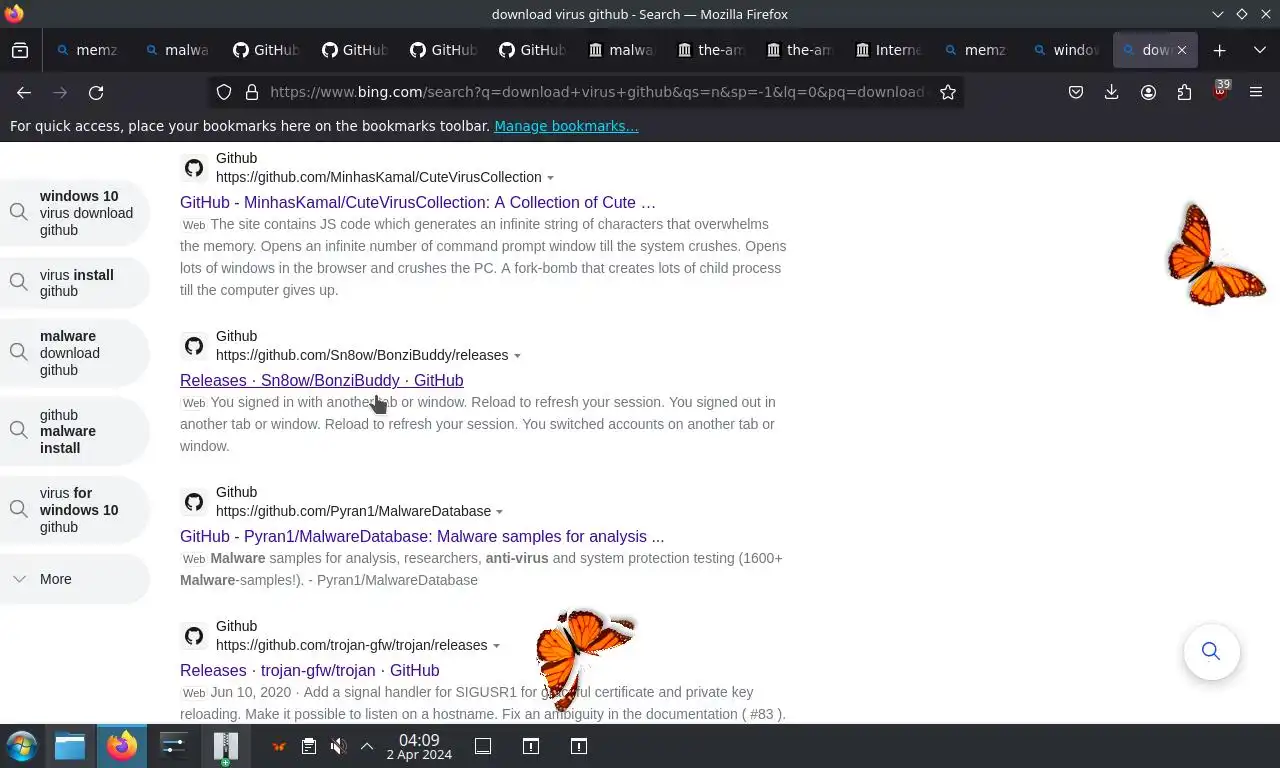This screenshot has height=768, width=1280.
Task: Click Firefox taskbar icon
Action: [122, 746]
